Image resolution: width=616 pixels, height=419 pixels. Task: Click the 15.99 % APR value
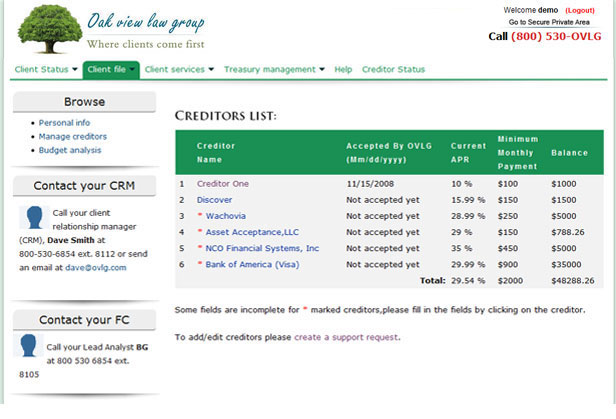click(468, 200)
